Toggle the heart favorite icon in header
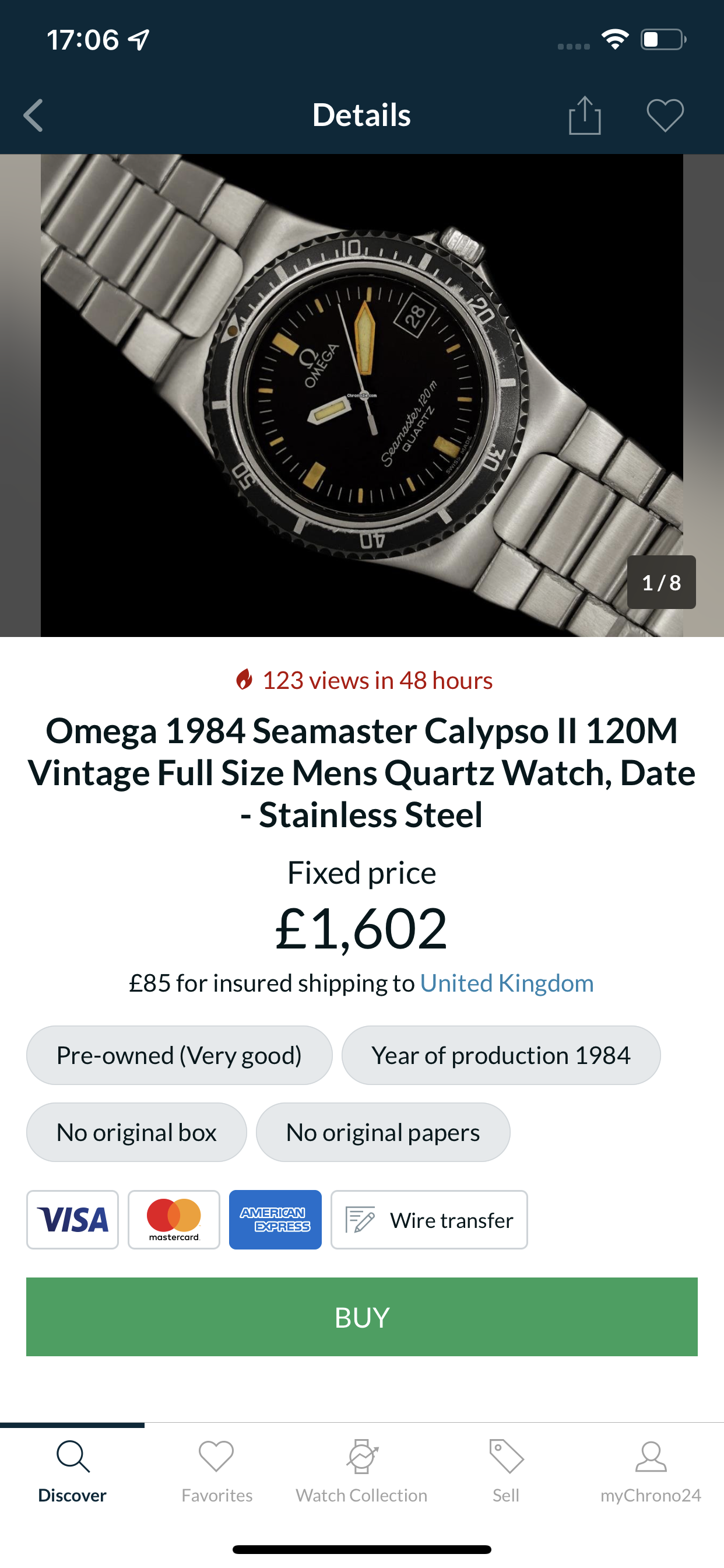The width and height of the screenshot is (724, 1568). click(x=665, y=115)
